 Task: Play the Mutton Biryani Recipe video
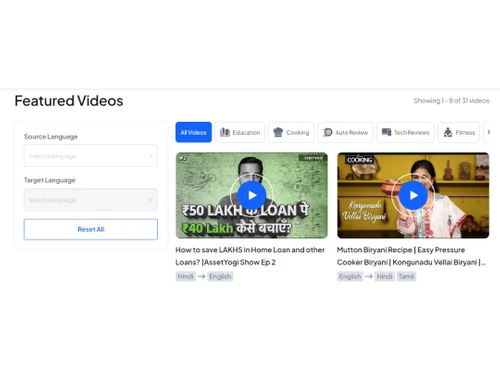click(x=413, y=195)
